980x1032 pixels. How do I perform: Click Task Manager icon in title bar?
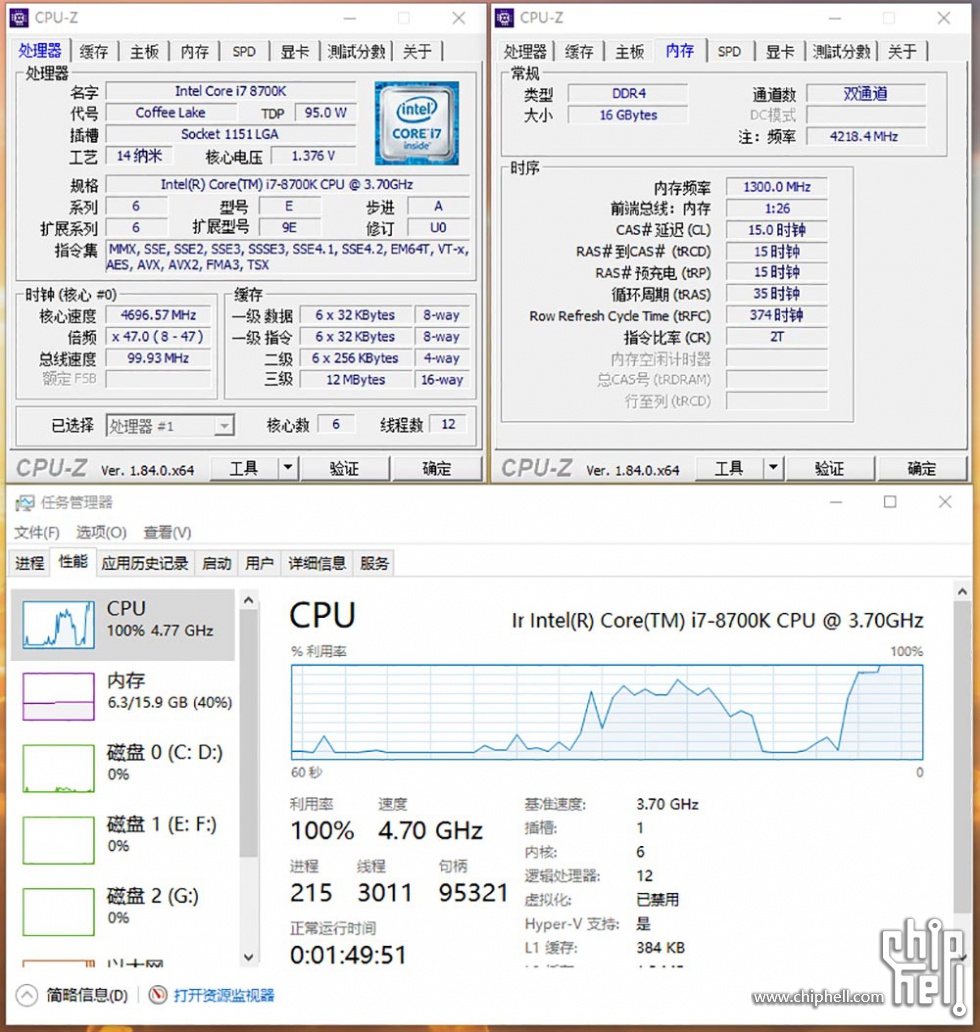pos(25,503)
